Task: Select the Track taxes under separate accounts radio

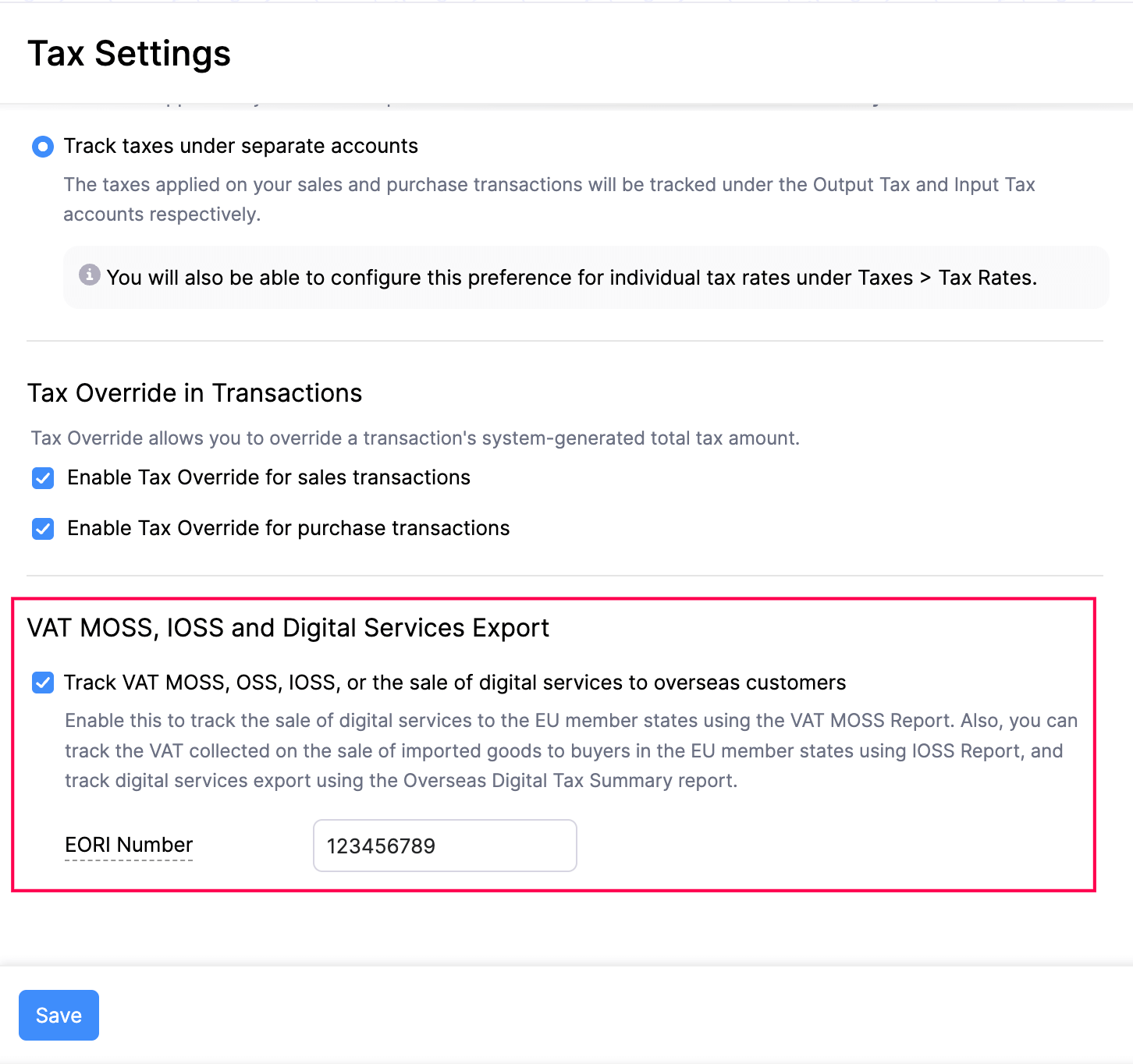Action: tap(43, 147)
